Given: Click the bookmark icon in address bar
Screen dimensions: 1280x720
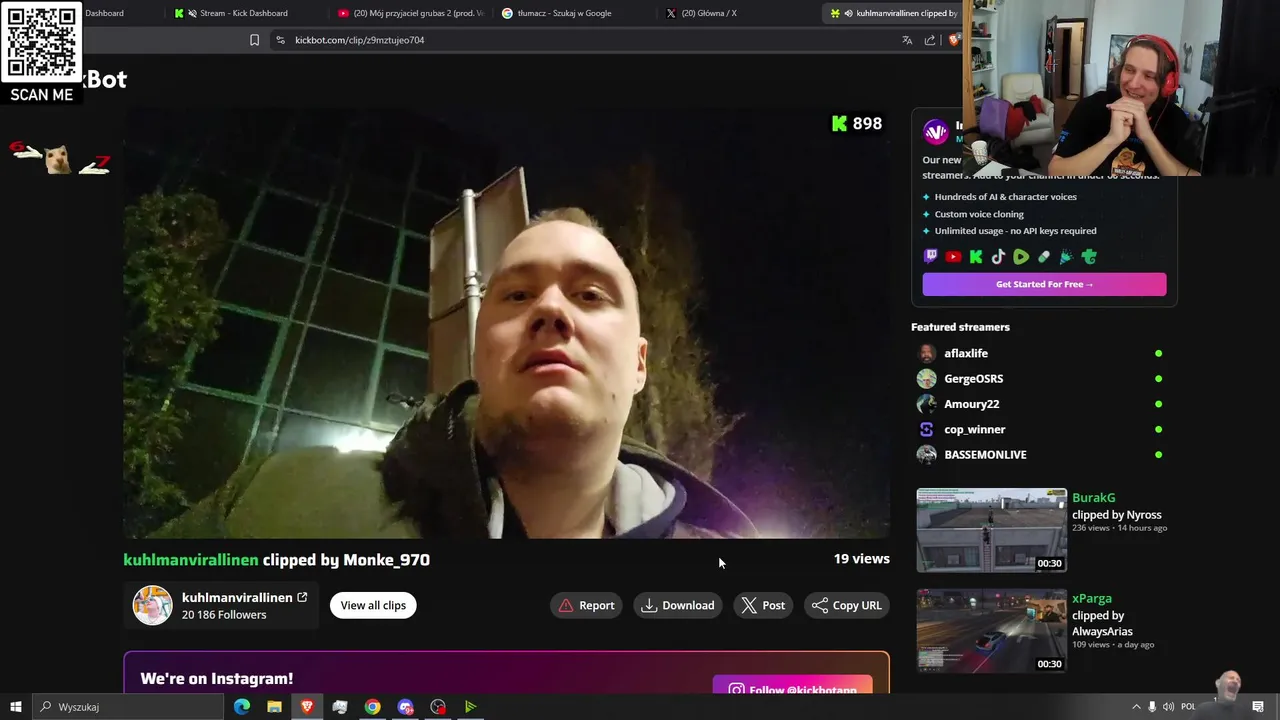Looking at the screenshot, I should 254,40.
